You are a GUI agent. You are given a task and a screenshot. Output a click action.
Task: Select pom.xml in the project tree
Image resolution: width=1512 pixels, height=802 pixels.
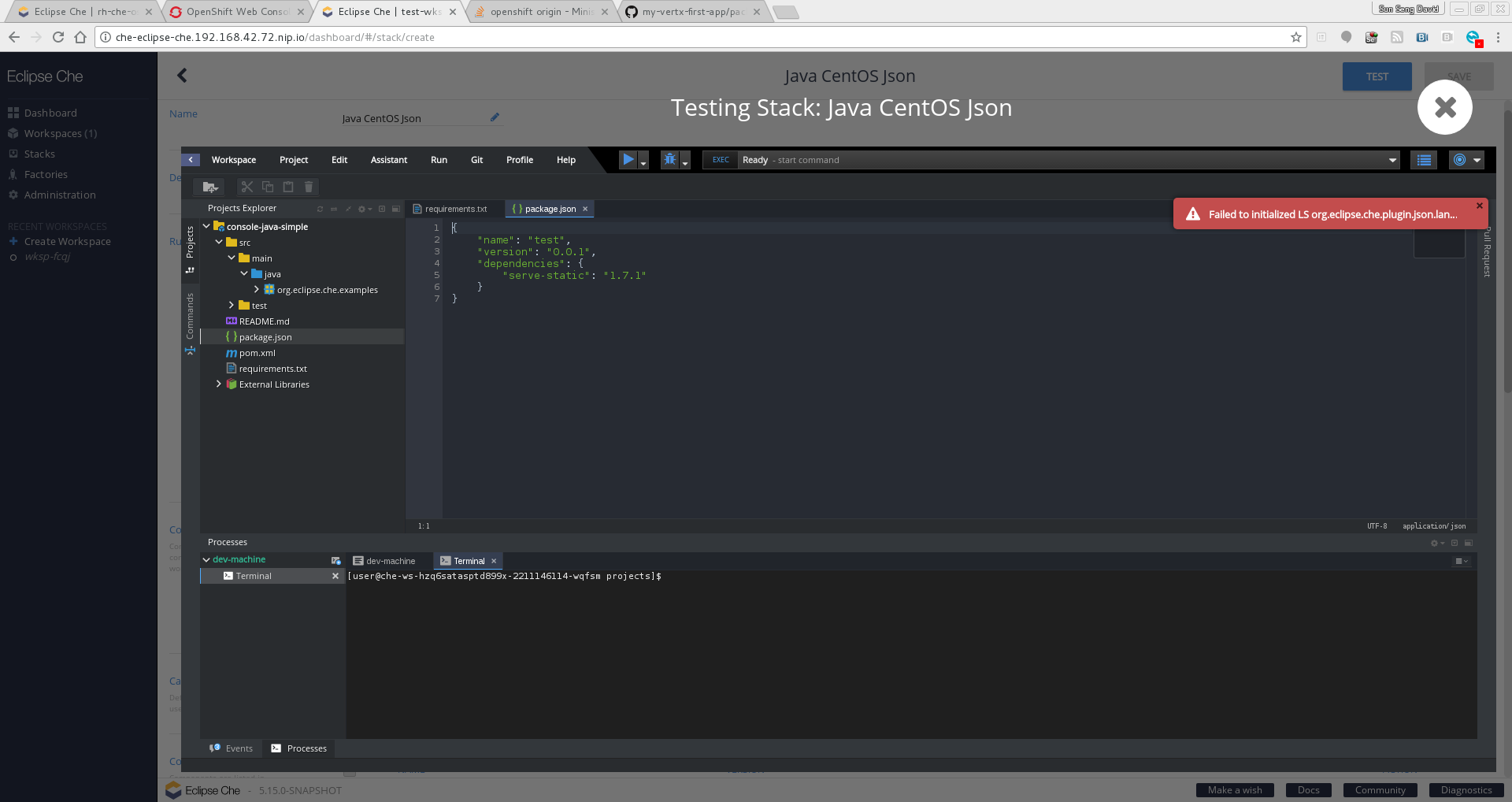point(257,353)
